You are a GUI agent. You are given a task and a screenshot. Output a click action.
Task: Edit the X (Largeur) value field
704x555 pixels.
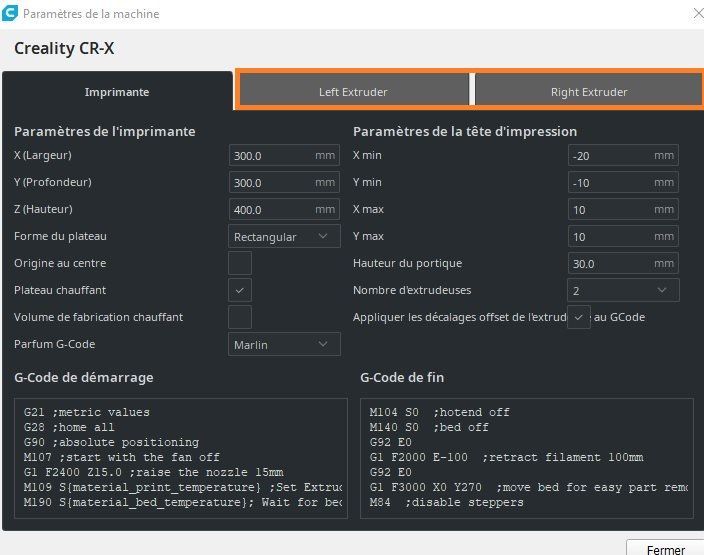(x=284, y=155)
